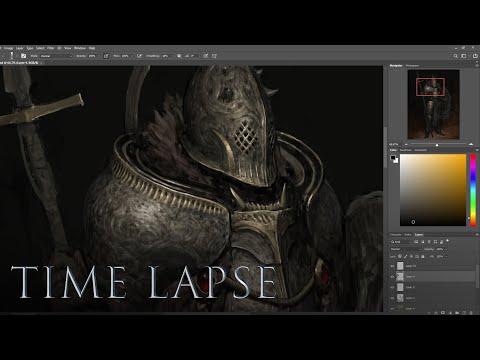Open the Layer menu
480x360 pixels.
20,48
